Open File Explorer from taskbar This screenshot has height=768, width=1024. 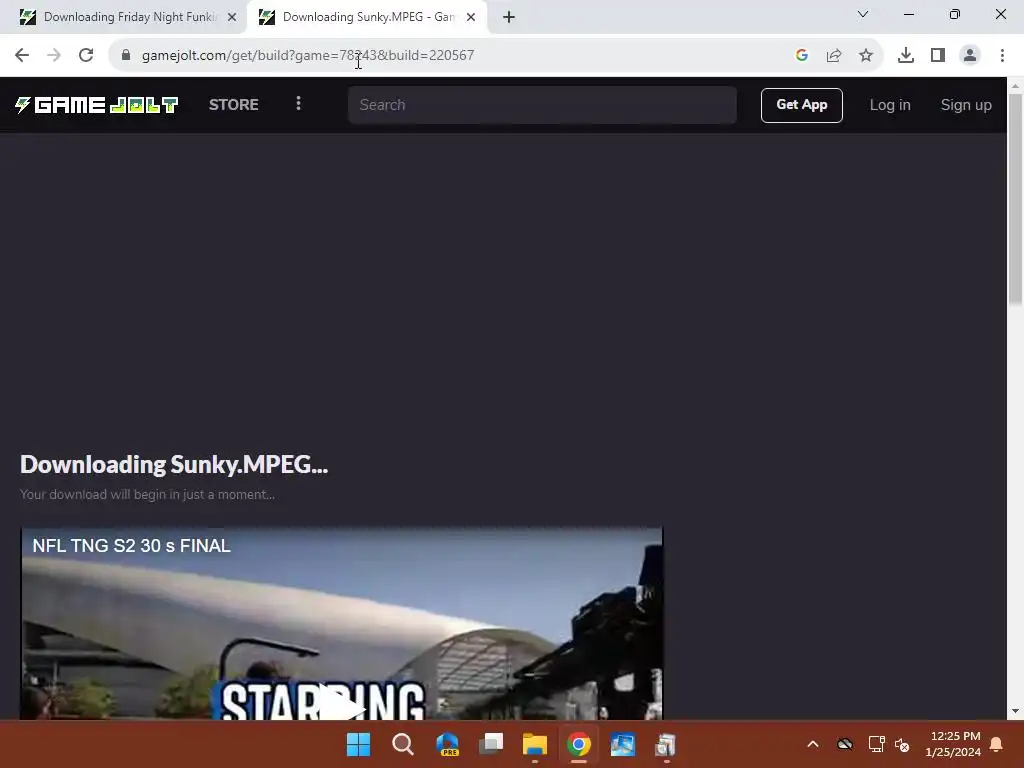coord(535,744)
